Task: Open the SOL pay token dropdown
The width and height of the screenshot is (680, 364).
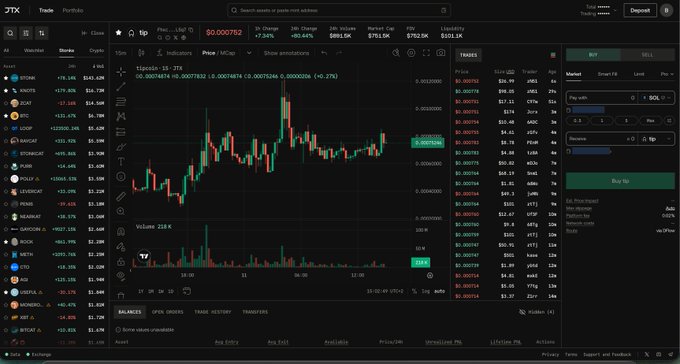Action: [x=657, y=98]
